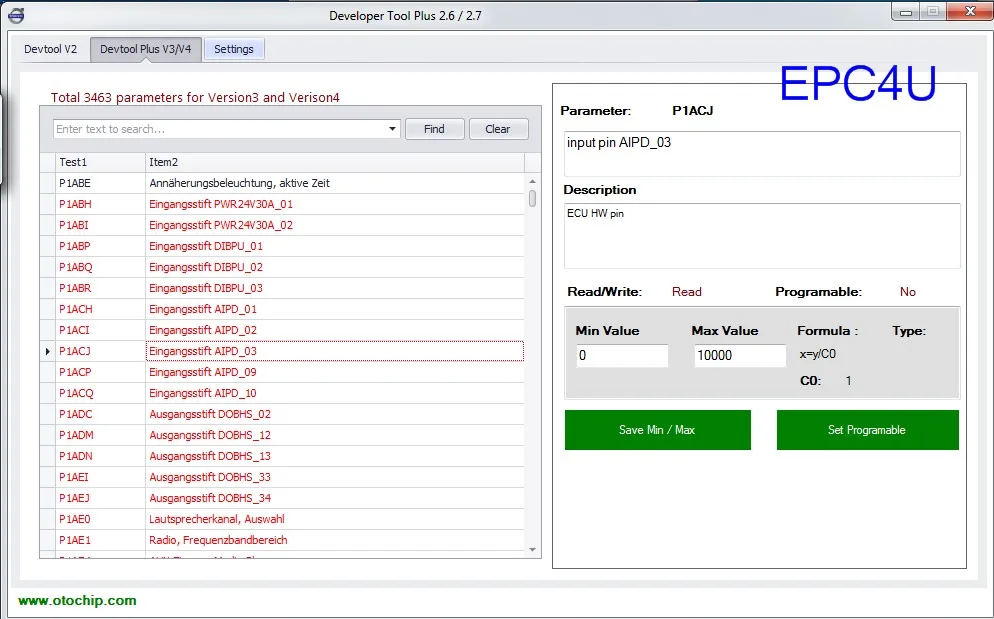Select 'Eingangsstift PWR24V30A_02' cell
Viewport: 994px width, 619px height.
pos(335,225)
